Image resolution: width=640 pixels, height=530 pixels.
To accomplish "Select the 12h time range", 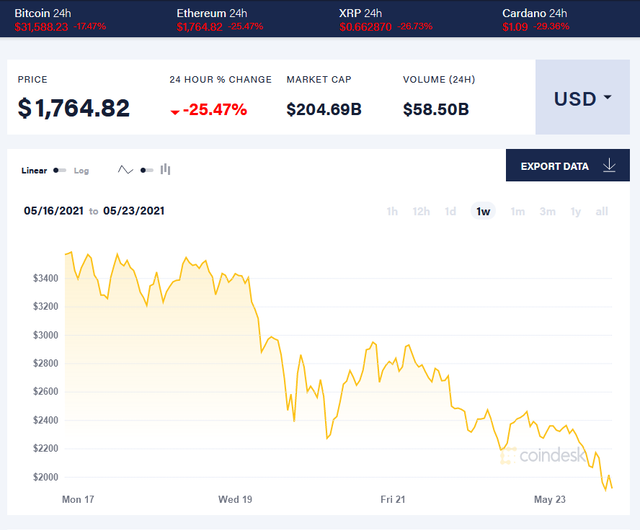I will 421,212.
